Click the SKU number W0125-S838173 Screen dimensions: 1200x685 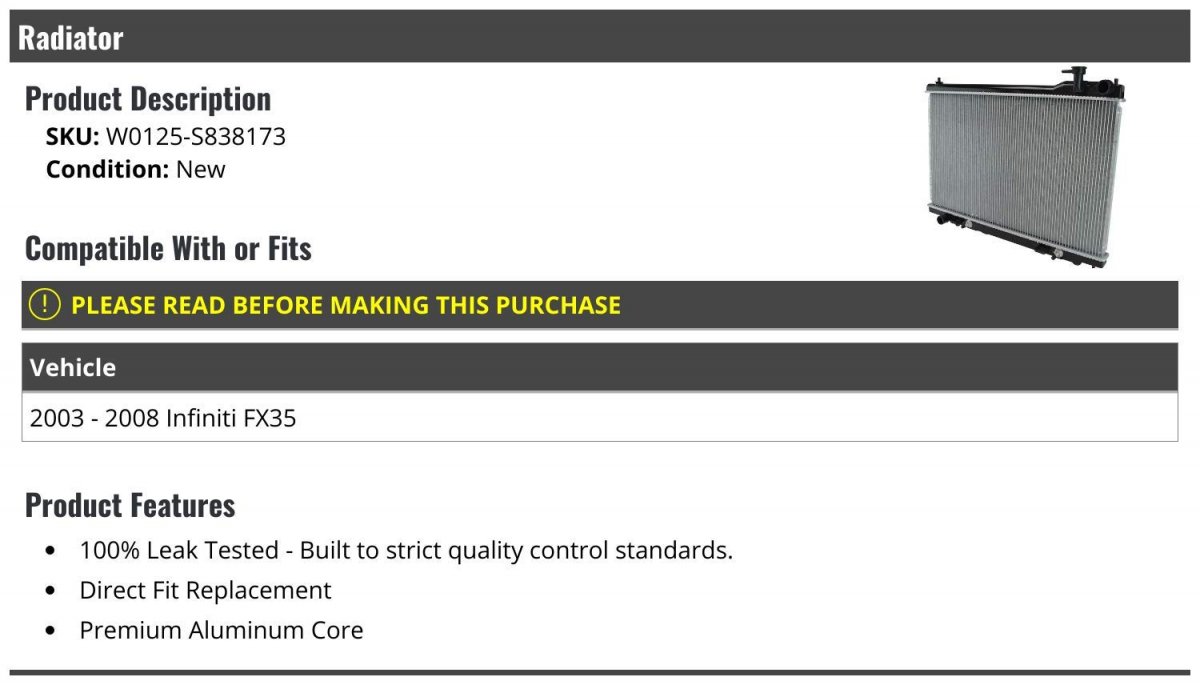coord(196,136)
